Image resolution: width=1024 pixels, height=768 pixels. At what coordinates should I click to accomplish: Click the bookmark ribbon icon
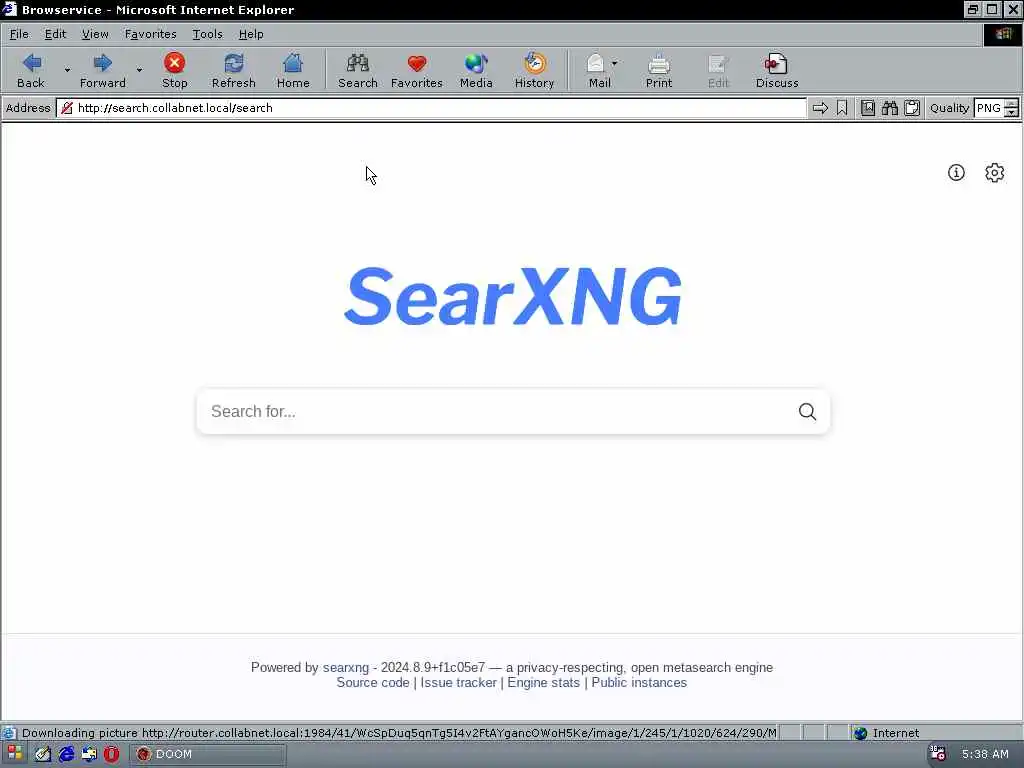click(x=842, y=108)
